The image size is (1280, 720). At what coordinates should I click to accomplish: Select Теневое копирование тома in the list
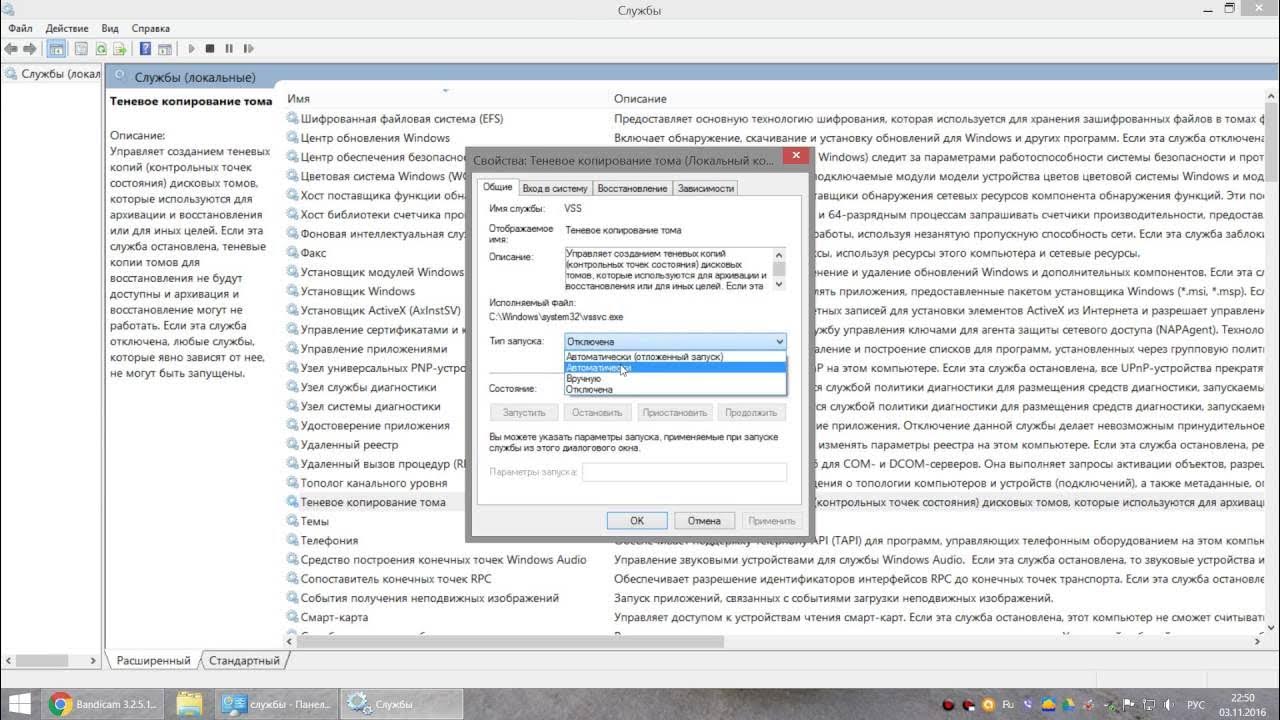[375, 502]
